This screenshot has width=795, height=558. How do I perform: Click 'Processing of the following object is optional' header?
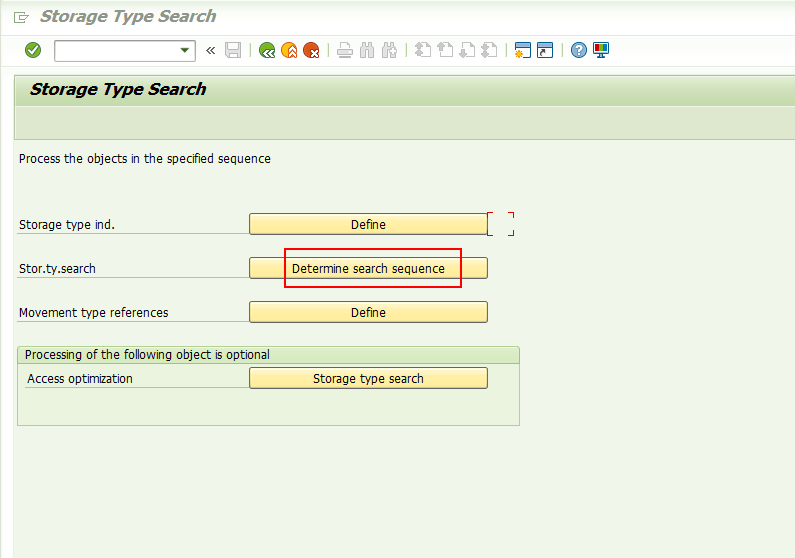(x=147, y=354)
